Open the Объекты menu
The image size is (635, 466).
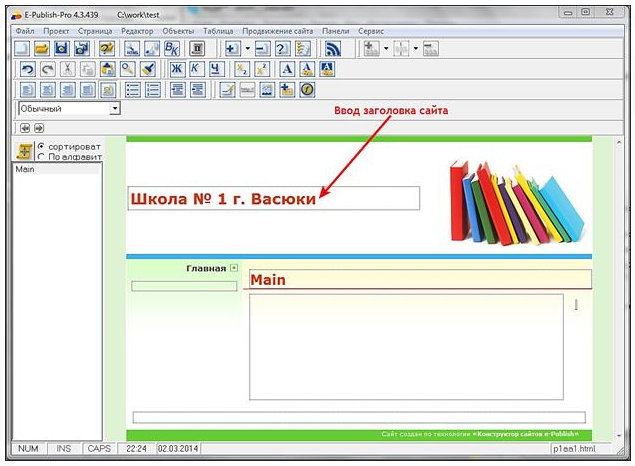[178, 31]
